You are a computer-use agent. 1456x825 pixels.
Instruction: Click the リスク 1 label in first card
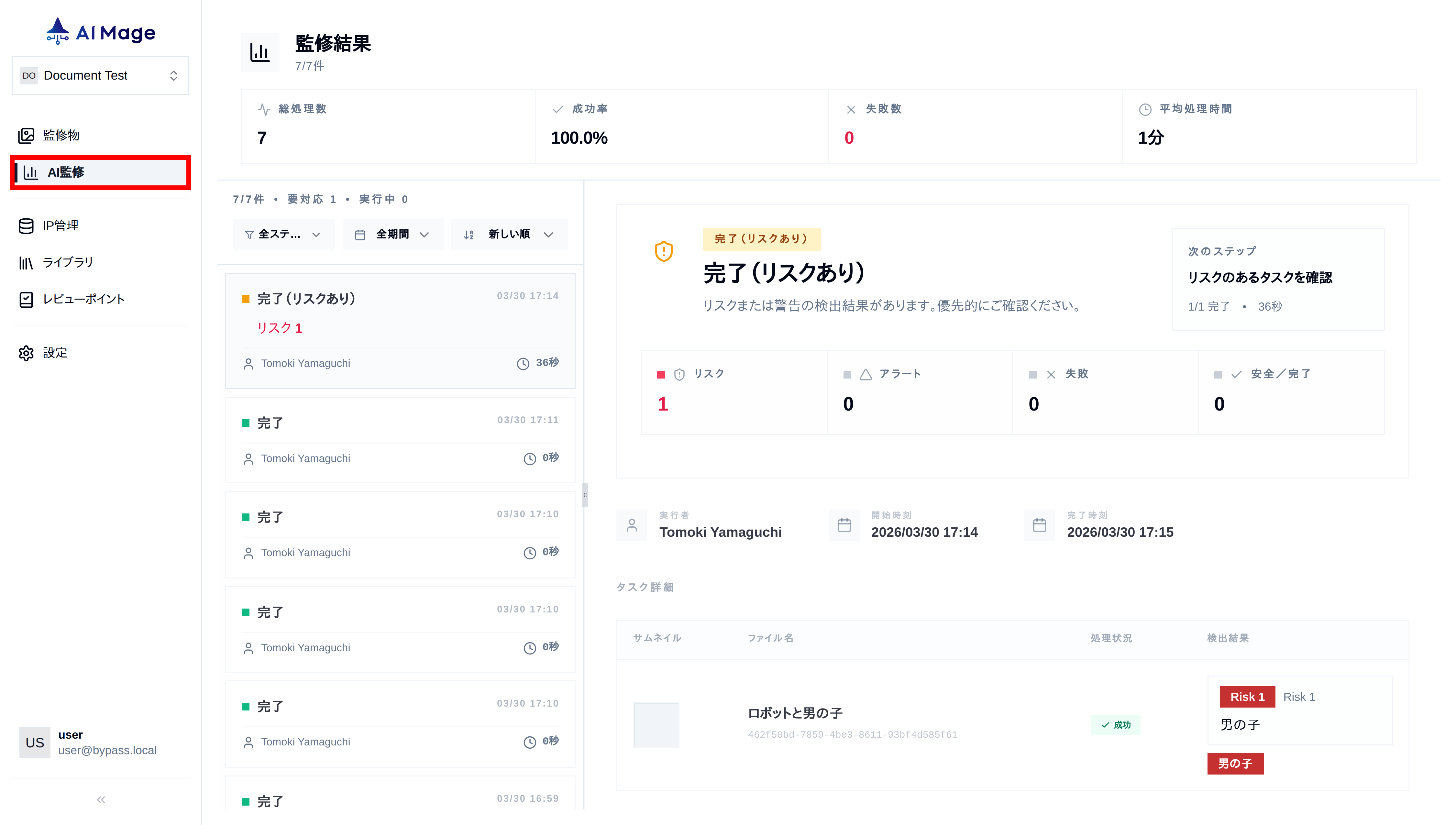pos(280,327)
